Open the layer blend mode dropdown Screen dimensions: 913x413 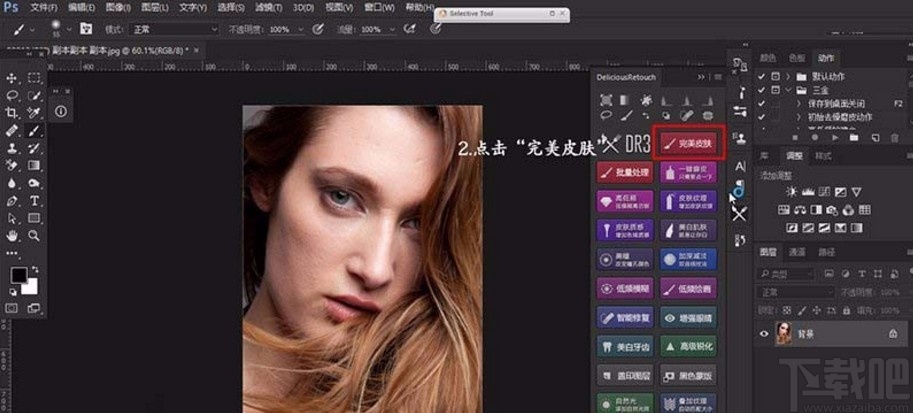tap(795, 292)
